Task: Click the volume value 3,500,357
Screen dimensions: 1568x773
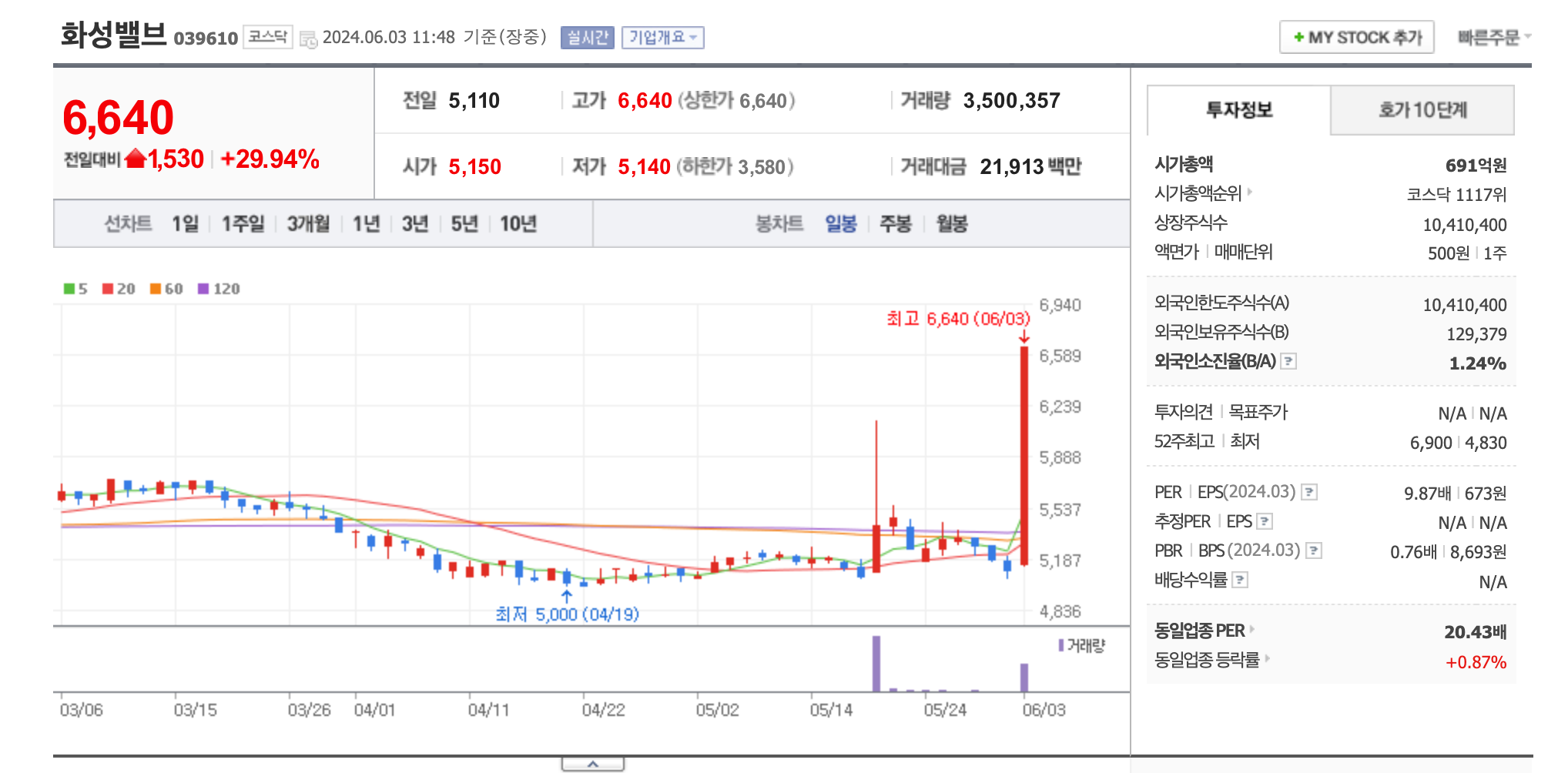Action: tap(1012, 101)
